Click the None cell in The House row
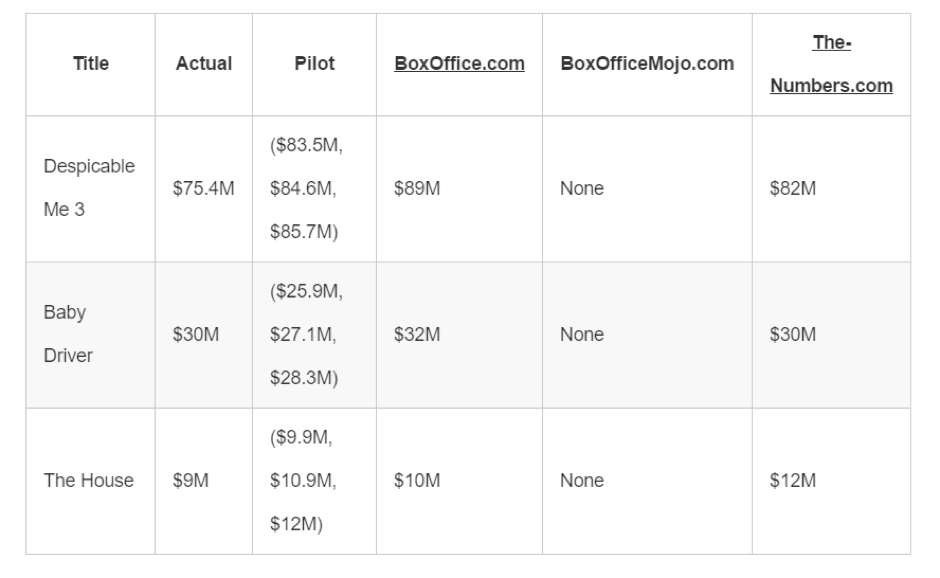Image resolution: width=940 pixels, height=578 pixels. 582,481
